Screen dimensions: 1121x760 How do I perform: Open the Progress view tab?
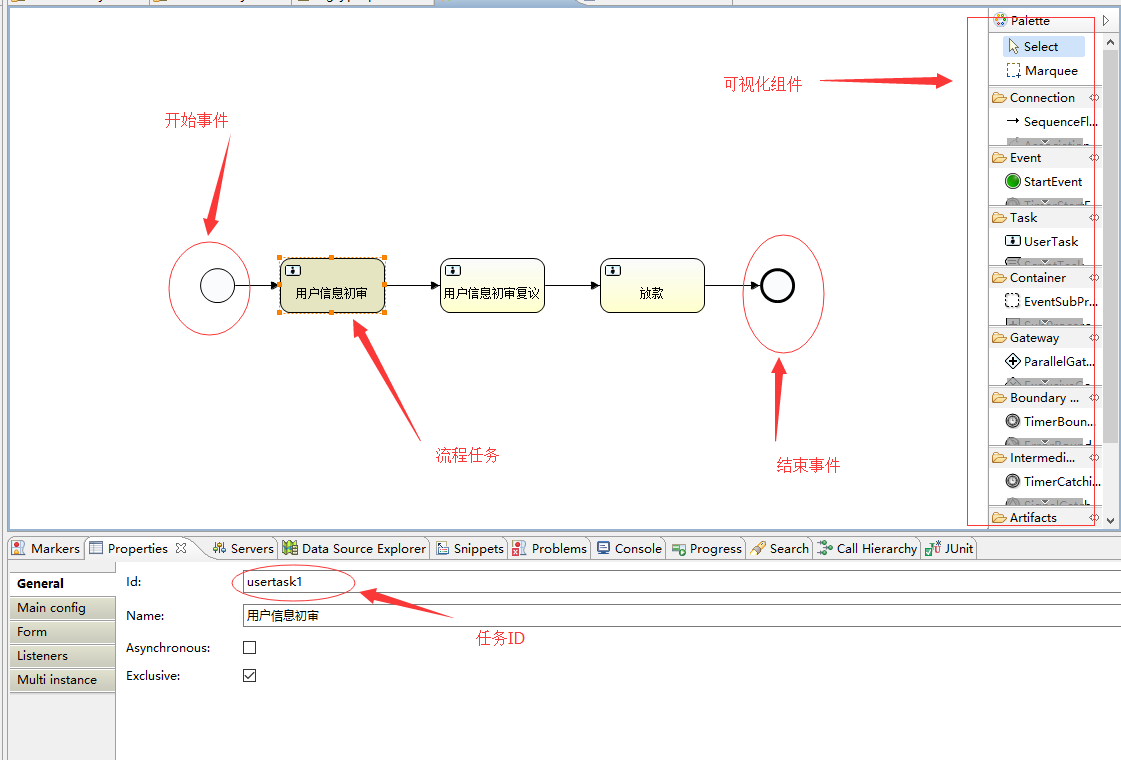click(x=707, y=548)
